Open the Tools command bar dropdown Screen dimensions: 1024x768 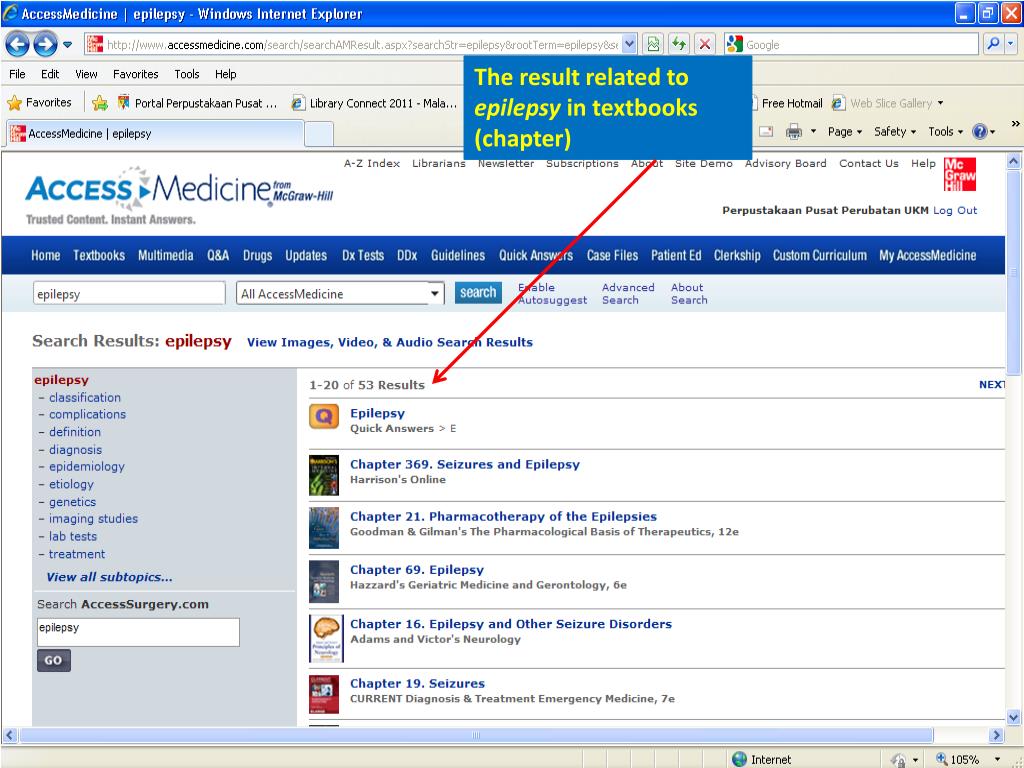tap(945, 132)
